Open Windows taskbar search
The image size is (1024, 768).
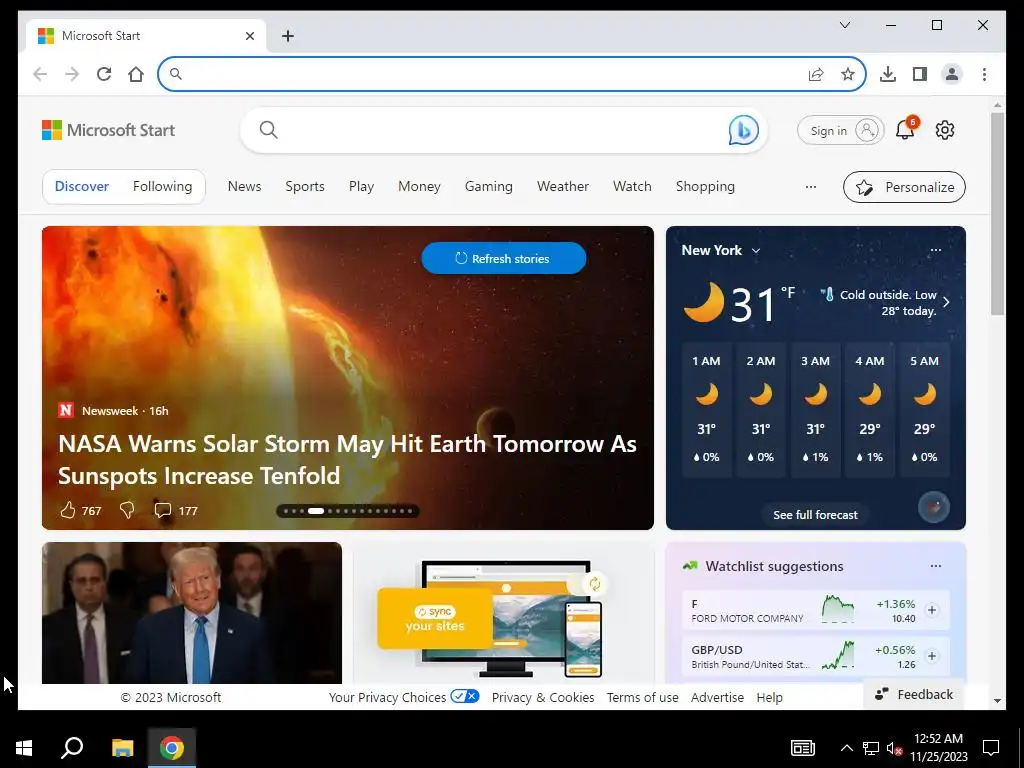72,748
